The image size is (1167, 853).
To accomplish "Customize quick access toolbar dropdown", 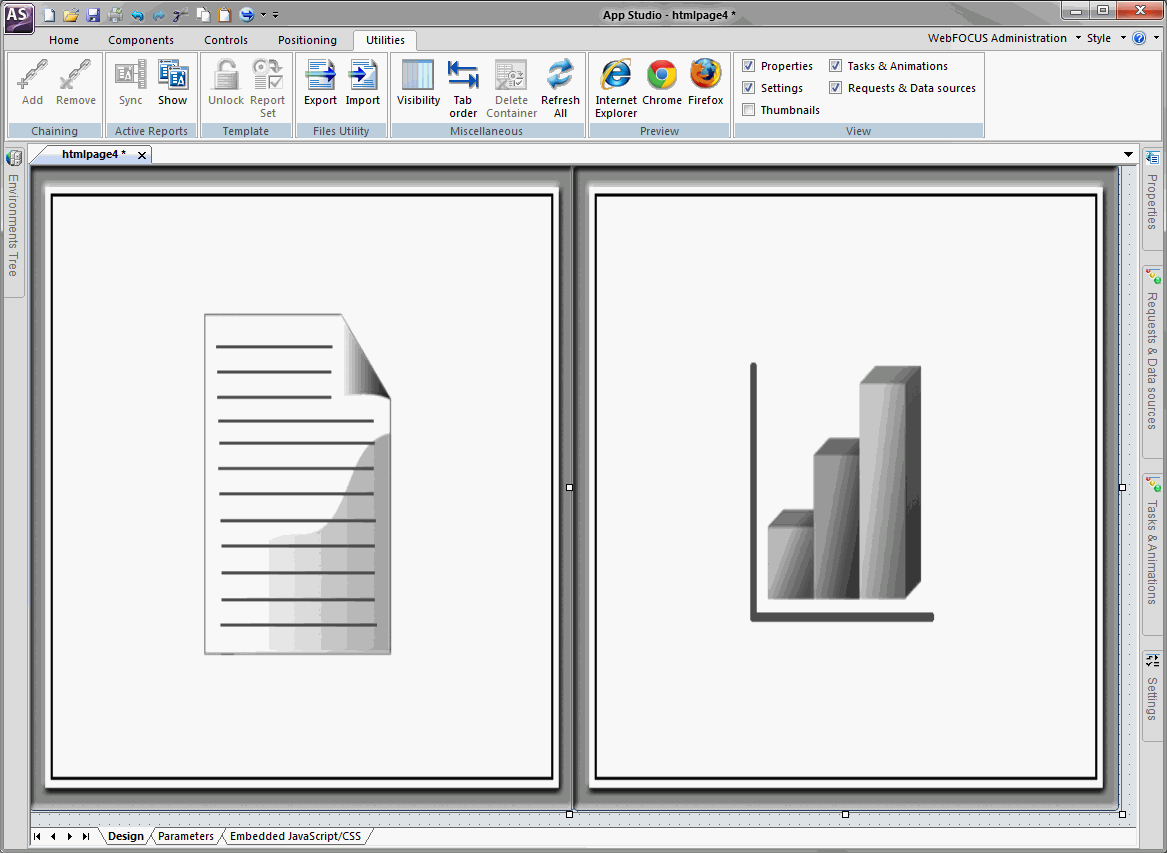I will 275,15.
